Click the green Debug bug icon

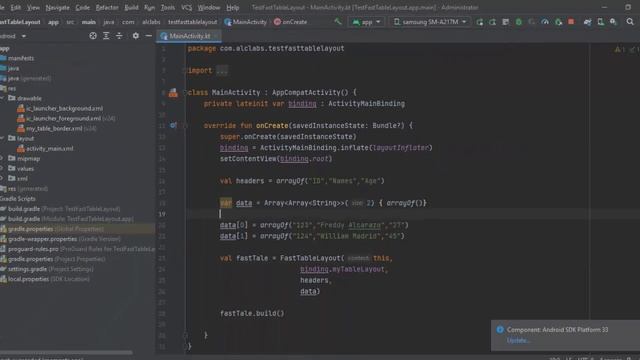point(519,22)
